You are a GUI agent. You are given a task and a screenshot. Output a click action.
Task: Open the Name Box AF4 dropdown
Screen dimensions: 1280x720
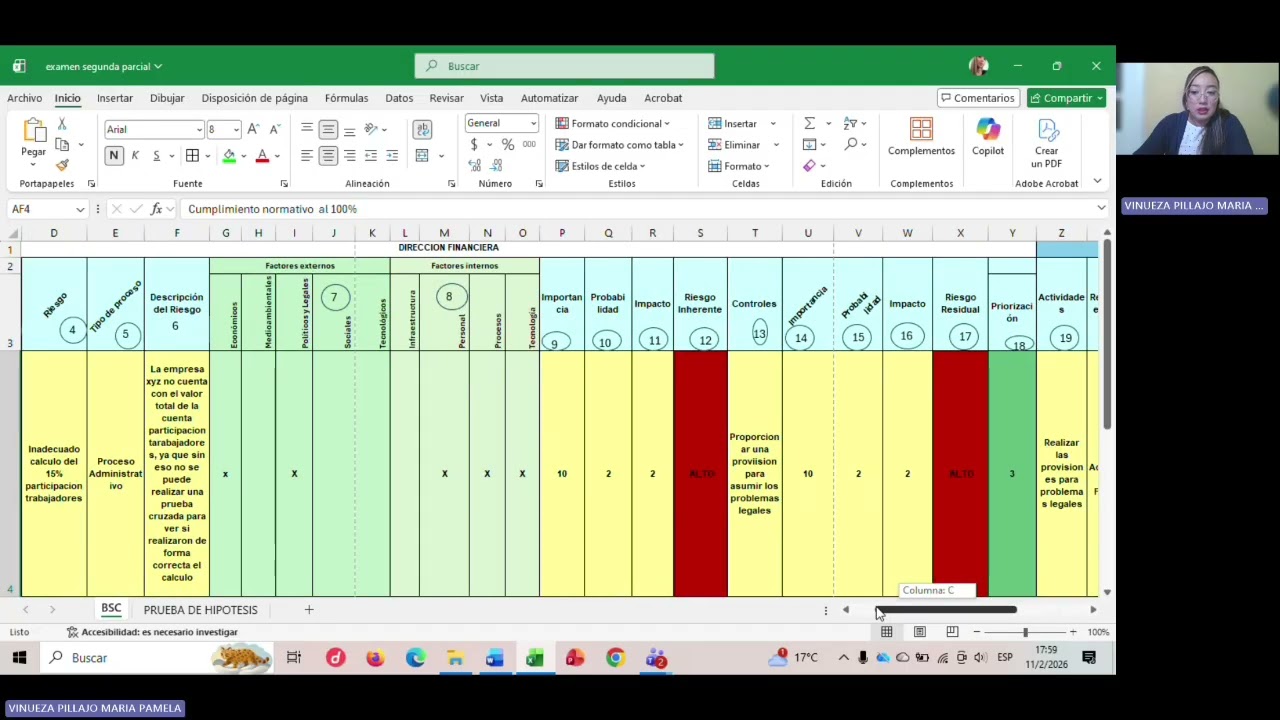tap(79, 209)
